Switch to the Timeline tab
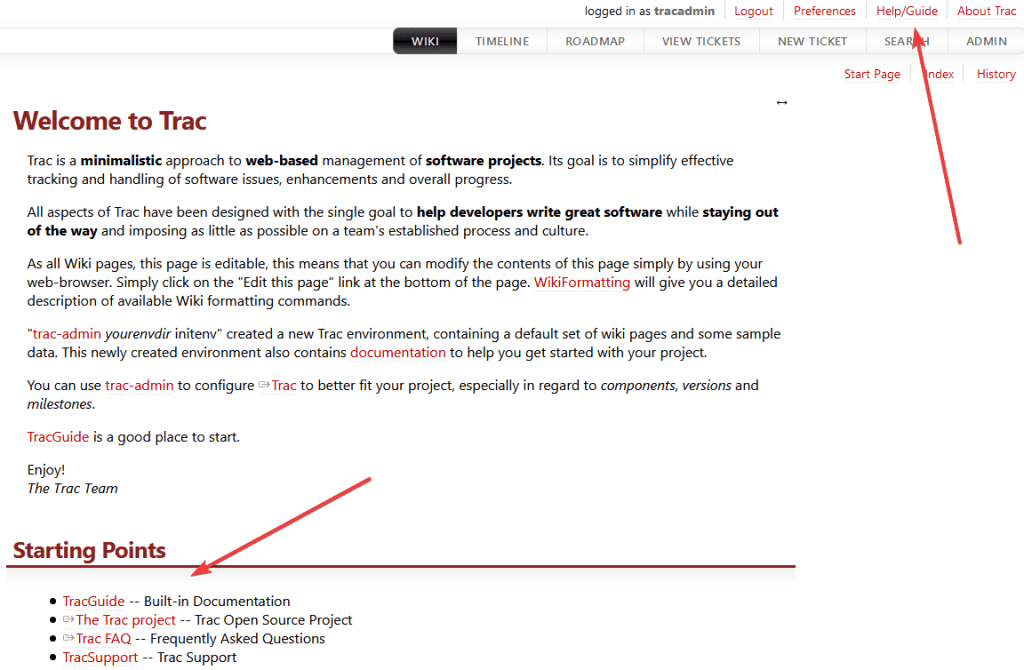This screenshot has width=1024, height=670. pos(502,41)
